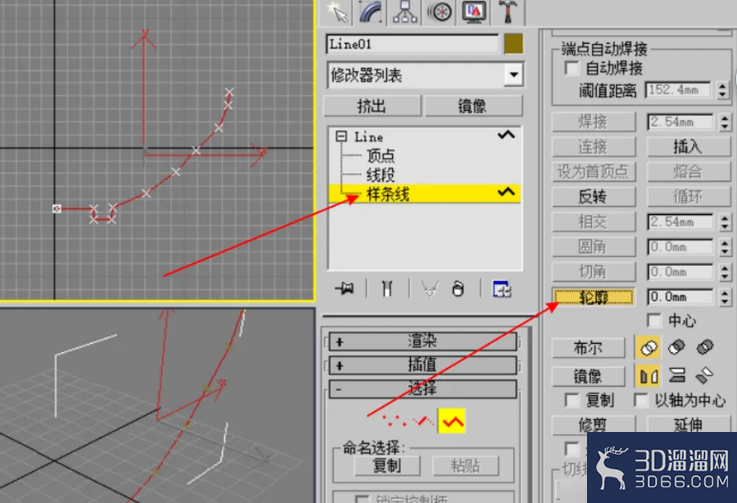Open the Display panel monitor tab
The image size is (737, 503).
(473, 12)
